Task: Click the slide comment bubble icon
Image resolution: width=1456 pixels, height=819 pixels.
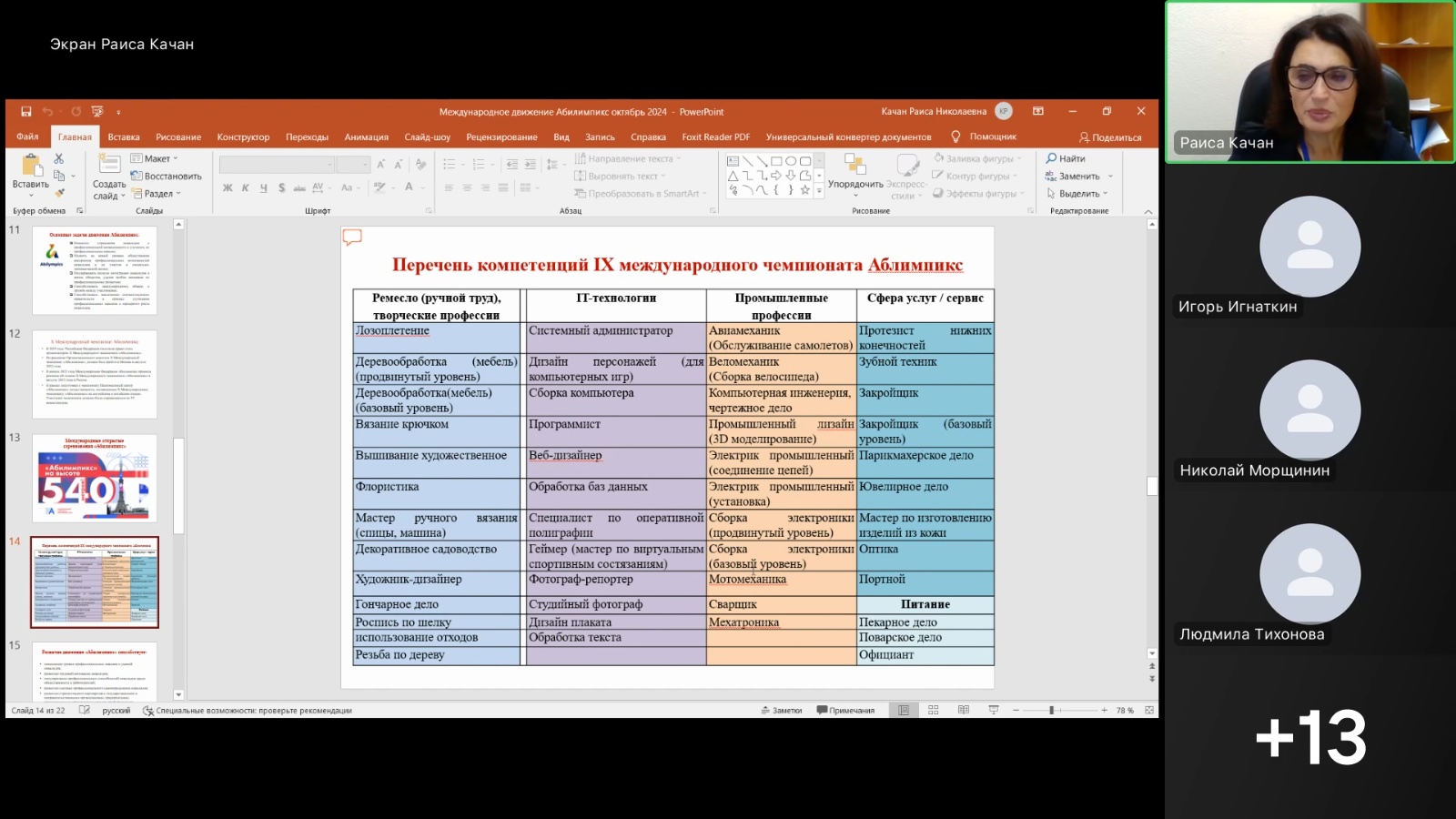Action: (352, 238)
